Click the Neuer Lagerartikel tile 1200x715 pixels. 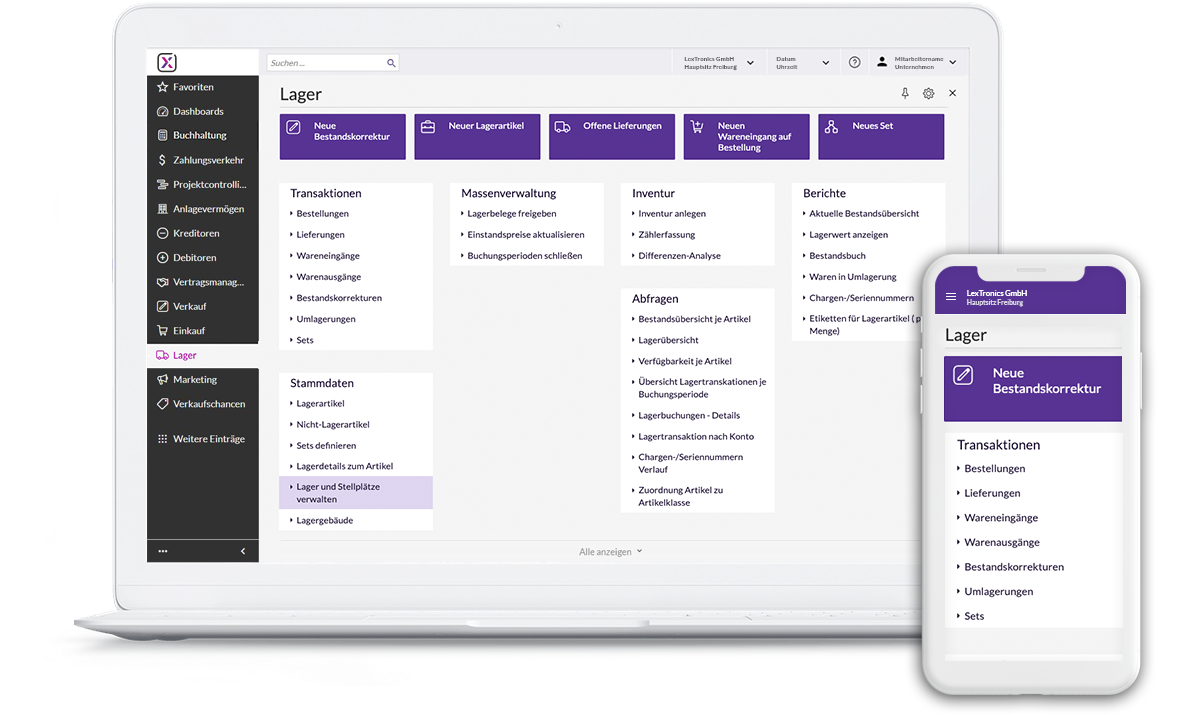(477, 136)
